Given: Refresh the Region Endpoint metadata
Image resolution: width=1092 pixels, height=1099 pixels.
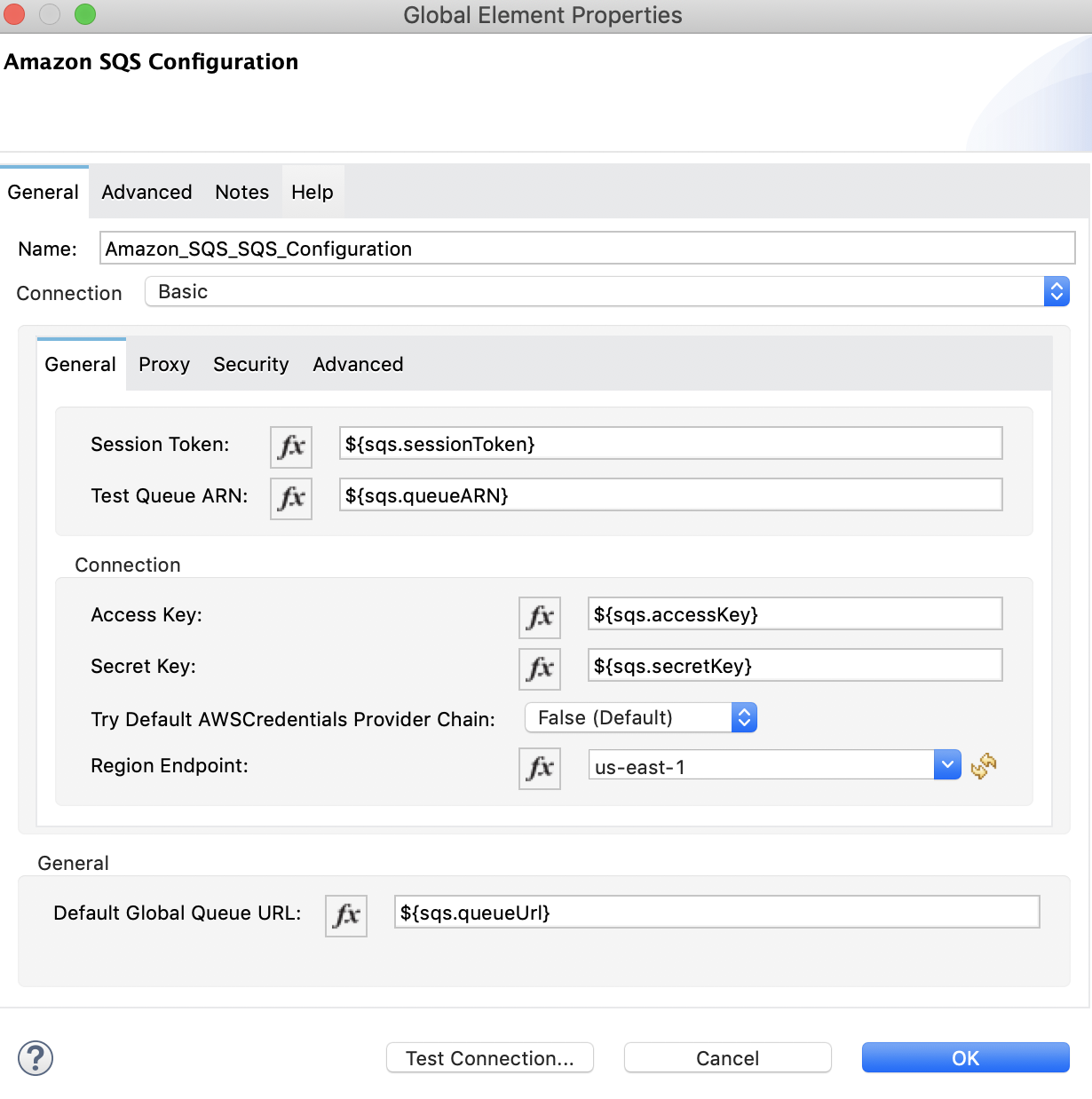Looking at the screenshot, I should point(984,765).
